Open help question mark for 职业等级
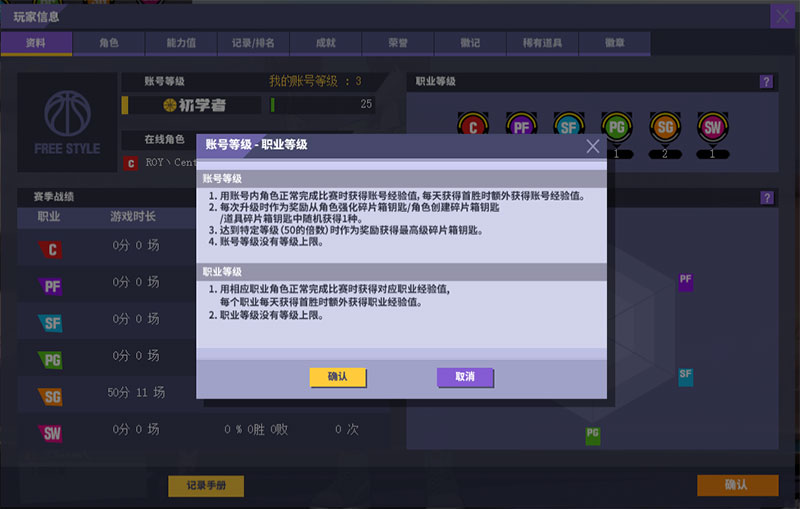This screenshot has width=800, height=509. [766, 82]
